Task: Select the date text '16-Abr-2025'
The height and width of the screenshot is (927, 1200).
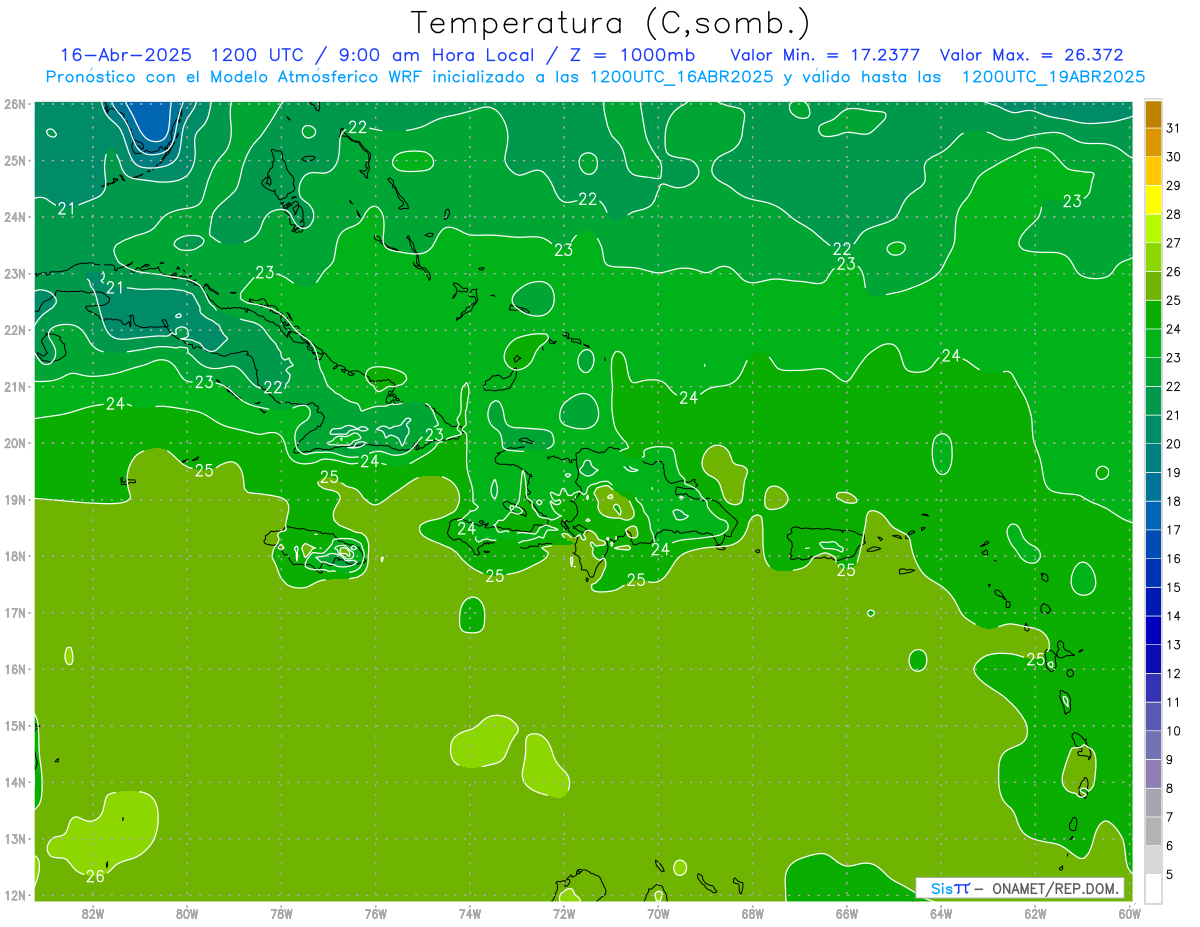Action: (125, 55)
